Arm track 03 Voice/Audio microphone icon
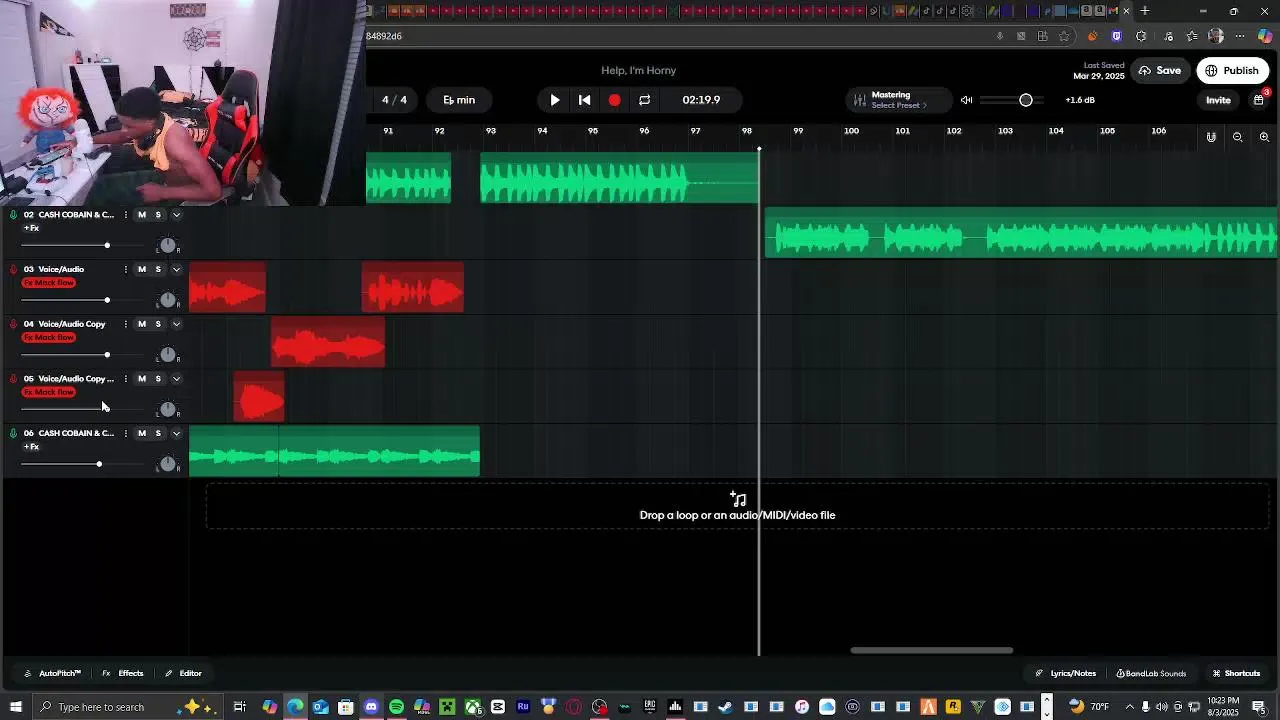This screenshot has height=720, width=1280. pyautogui.click(x=13, y=269)
